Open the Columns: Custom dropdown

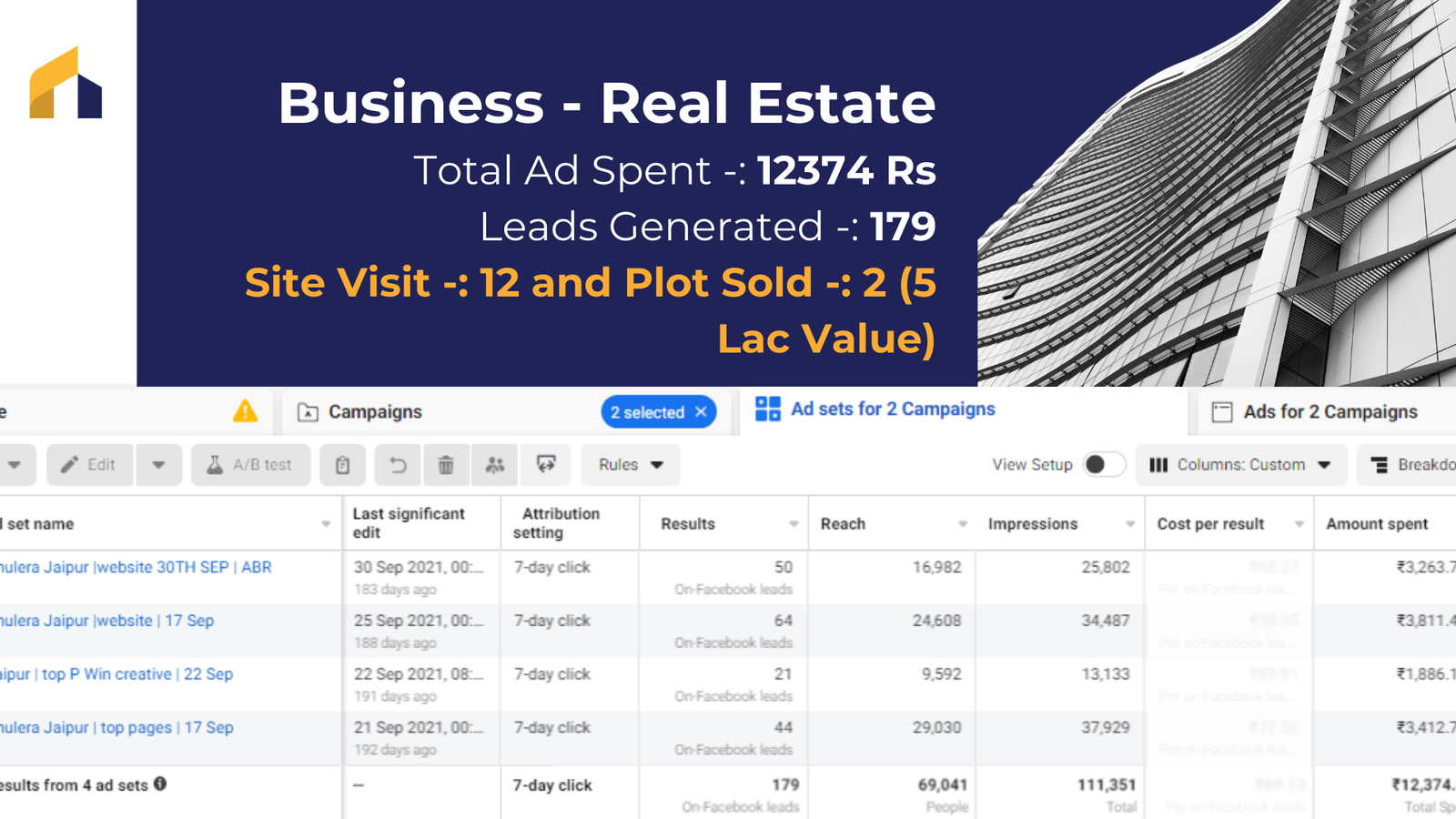1239,465
